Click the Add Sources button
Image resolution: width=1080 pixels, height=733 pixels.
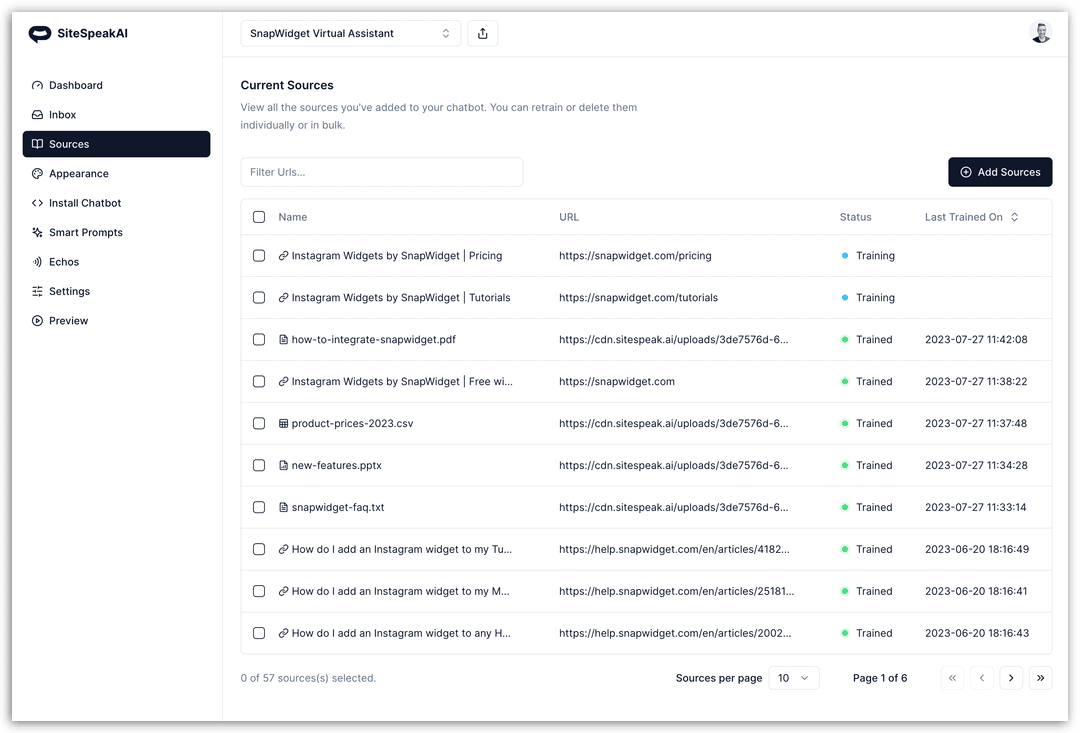1000,172
